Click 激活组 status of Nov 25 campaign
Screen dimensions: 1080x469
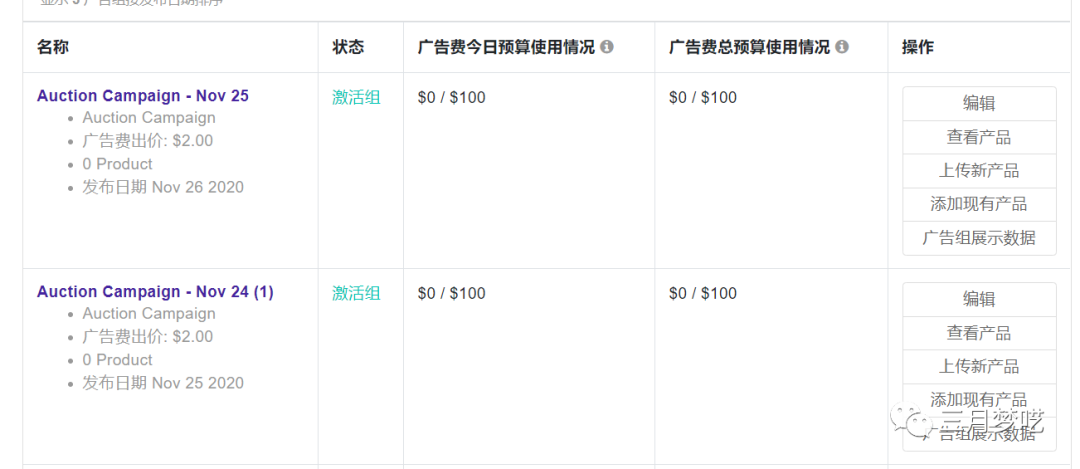356,98
